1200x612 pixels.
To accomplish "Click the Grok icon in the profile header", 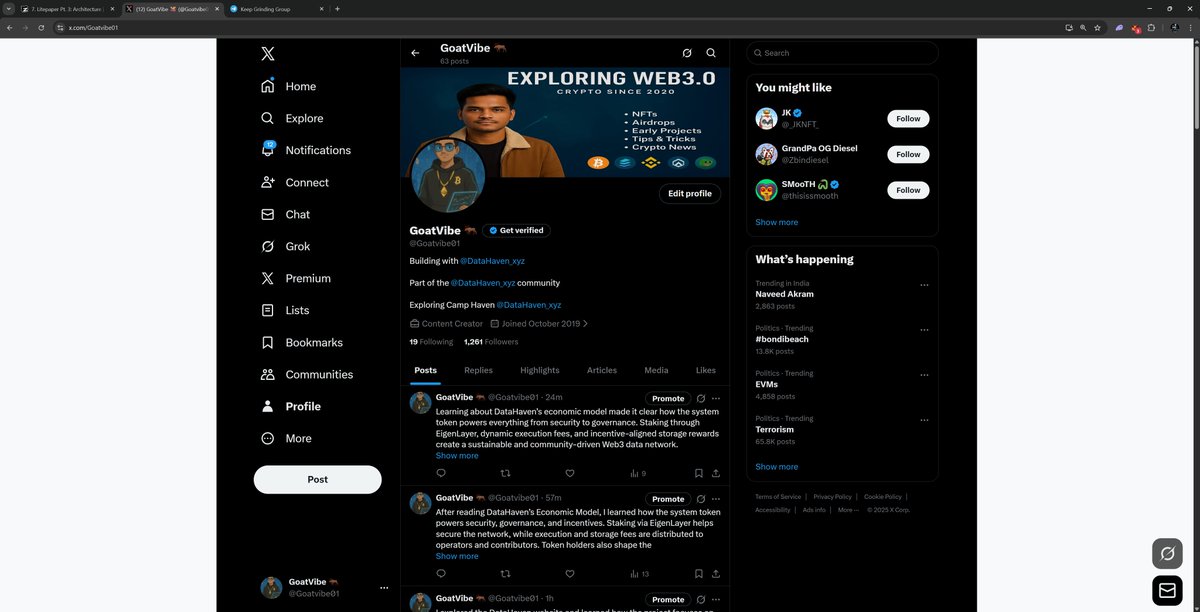I will pyautogui.click(x=687, y=53).
